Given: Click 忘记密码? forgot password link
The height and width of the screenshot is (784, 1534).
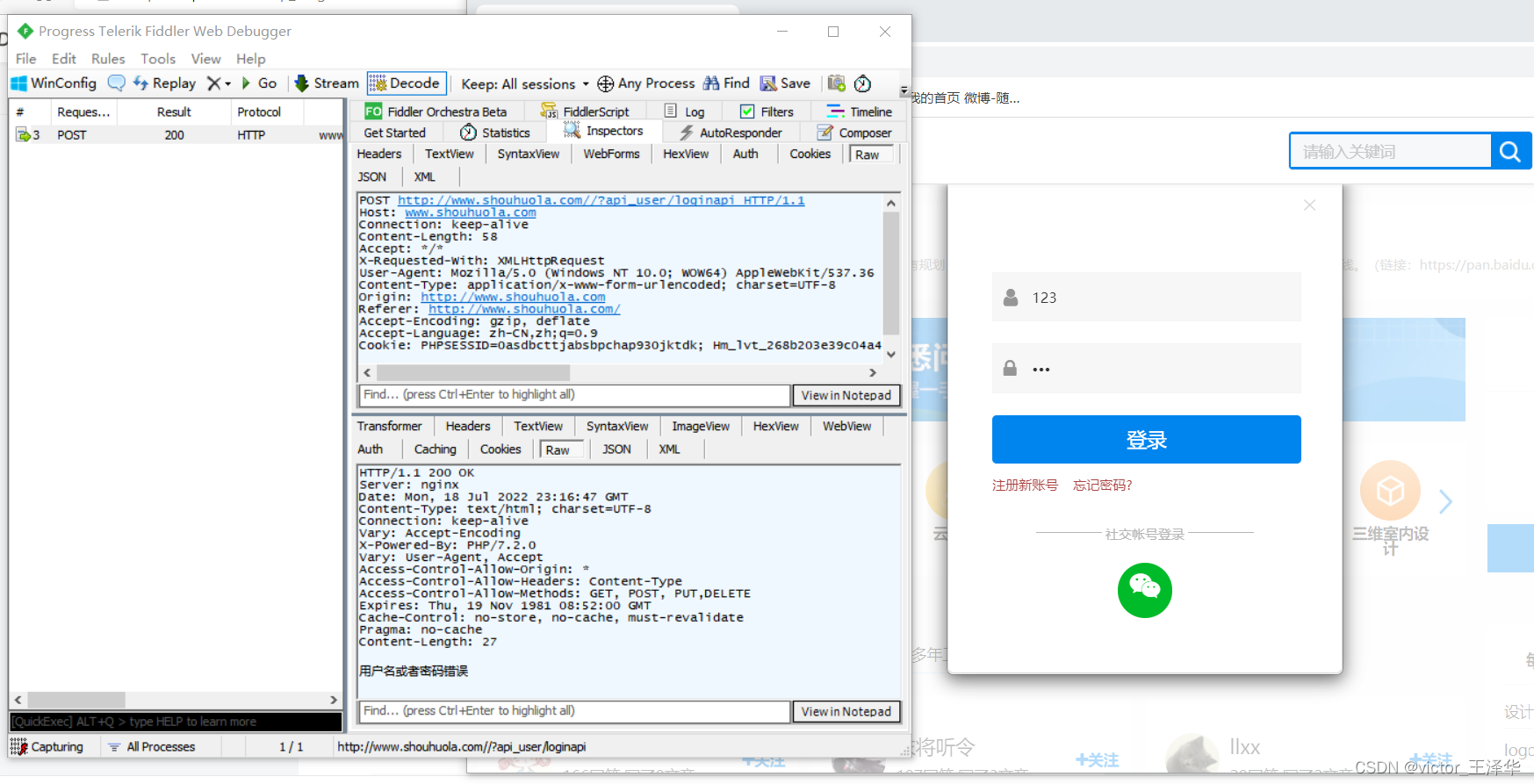Looking at the screenshot, I should click(x=1103, y=485).
